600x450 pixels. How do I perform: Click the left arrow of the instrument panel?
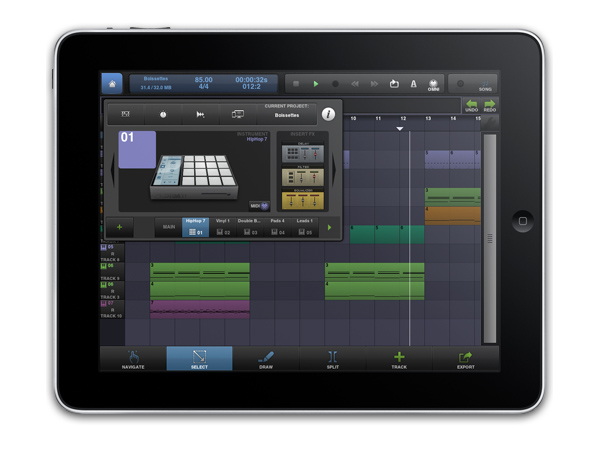(112, 170)
